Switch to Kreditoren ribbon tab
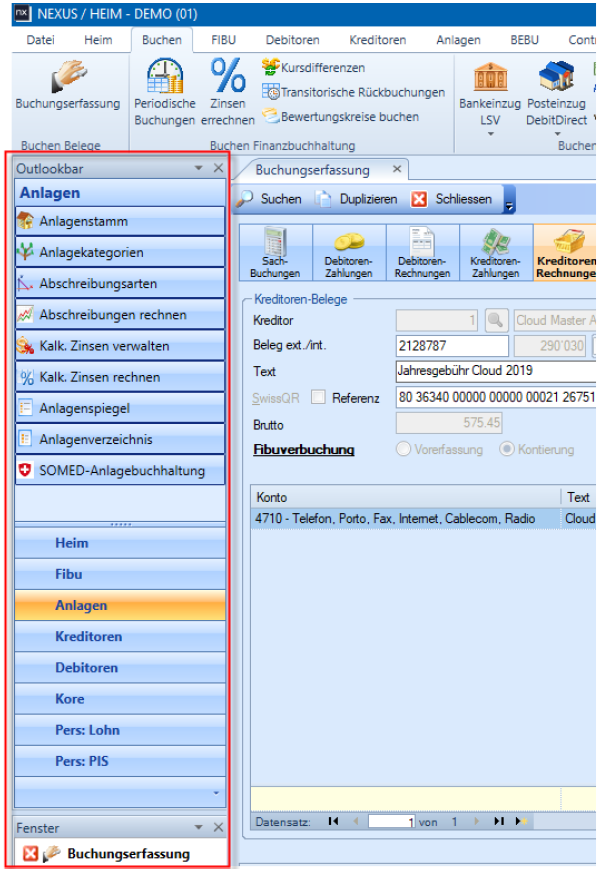Image resolution: width=601 pixels, height=873 pixels. (378, 40)
